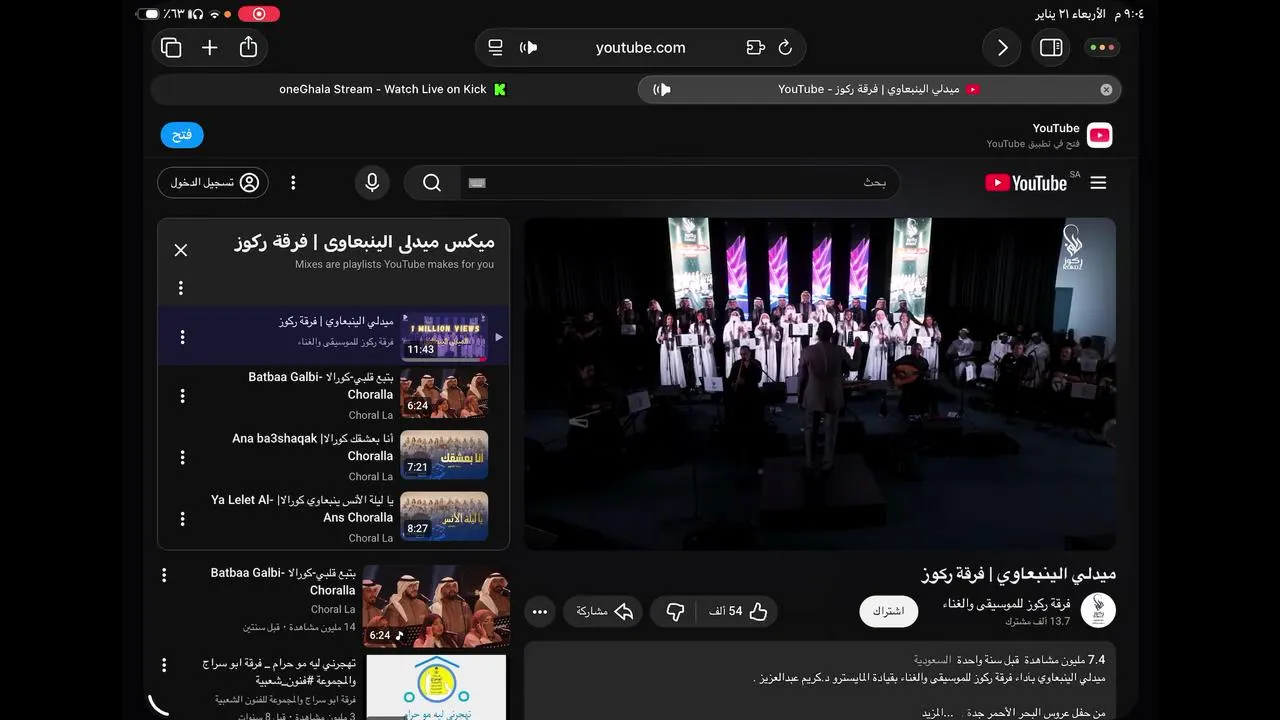Open the multitasking three-dots control
This screenshot has height=720, width=1280.
point(1102,47)
